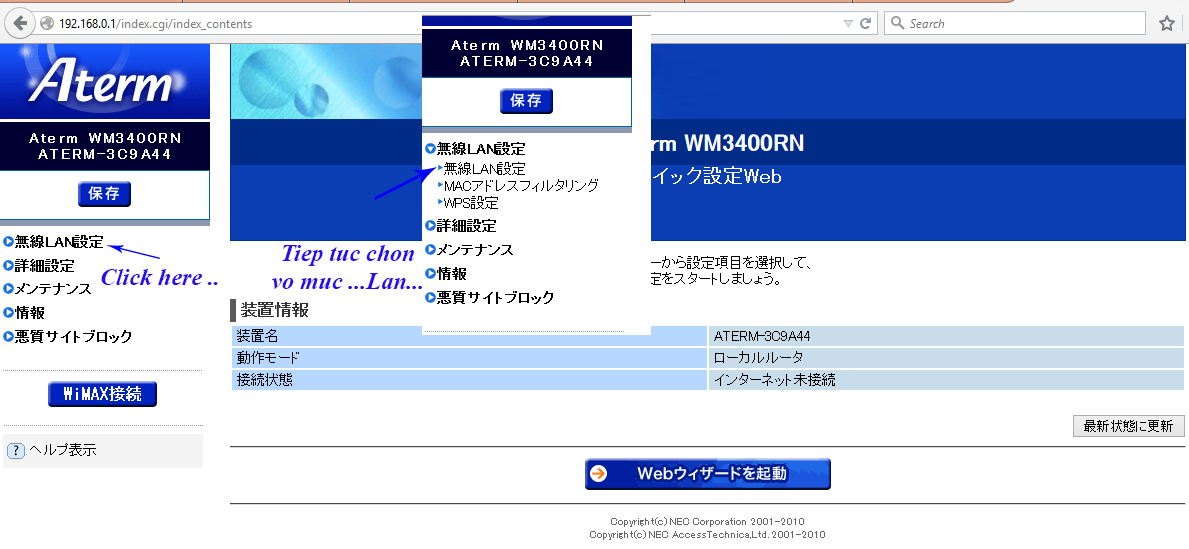Click the magnifier icon in the search box
Viewport: 1189px width, 549px height.
(897, 23)
